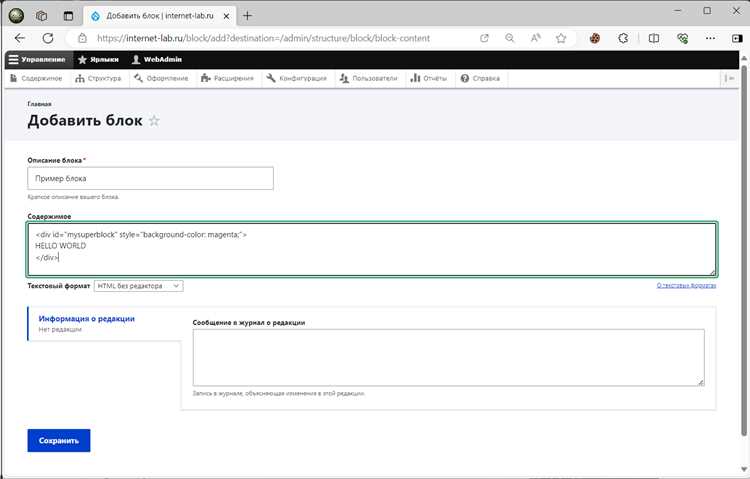Click the Главная breadcrumb link
The width and height of the screenshot is (750, 479).
click(39, 104)
